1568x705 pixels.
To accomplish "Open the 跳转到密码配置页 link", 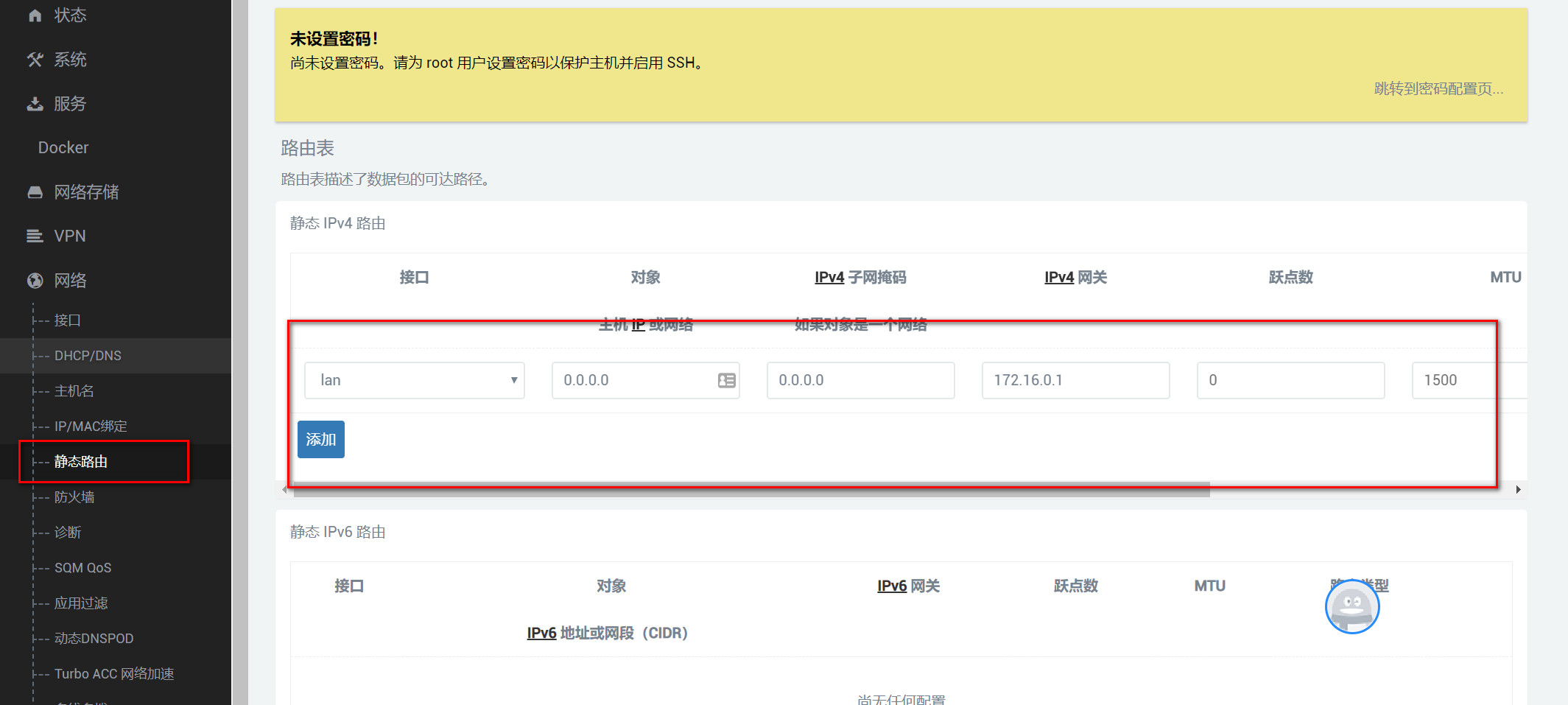I will [x=1440, y=89].
